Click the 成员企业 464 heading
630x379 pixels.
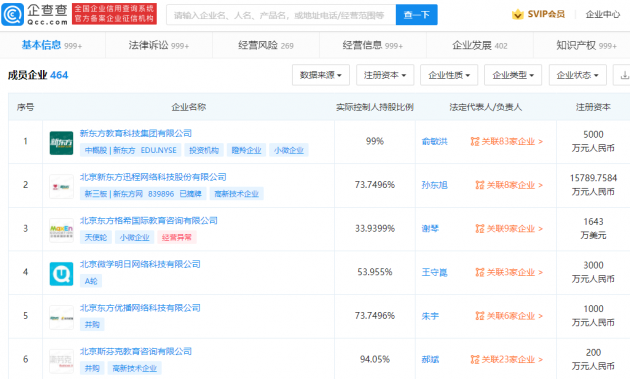(38, 75)
